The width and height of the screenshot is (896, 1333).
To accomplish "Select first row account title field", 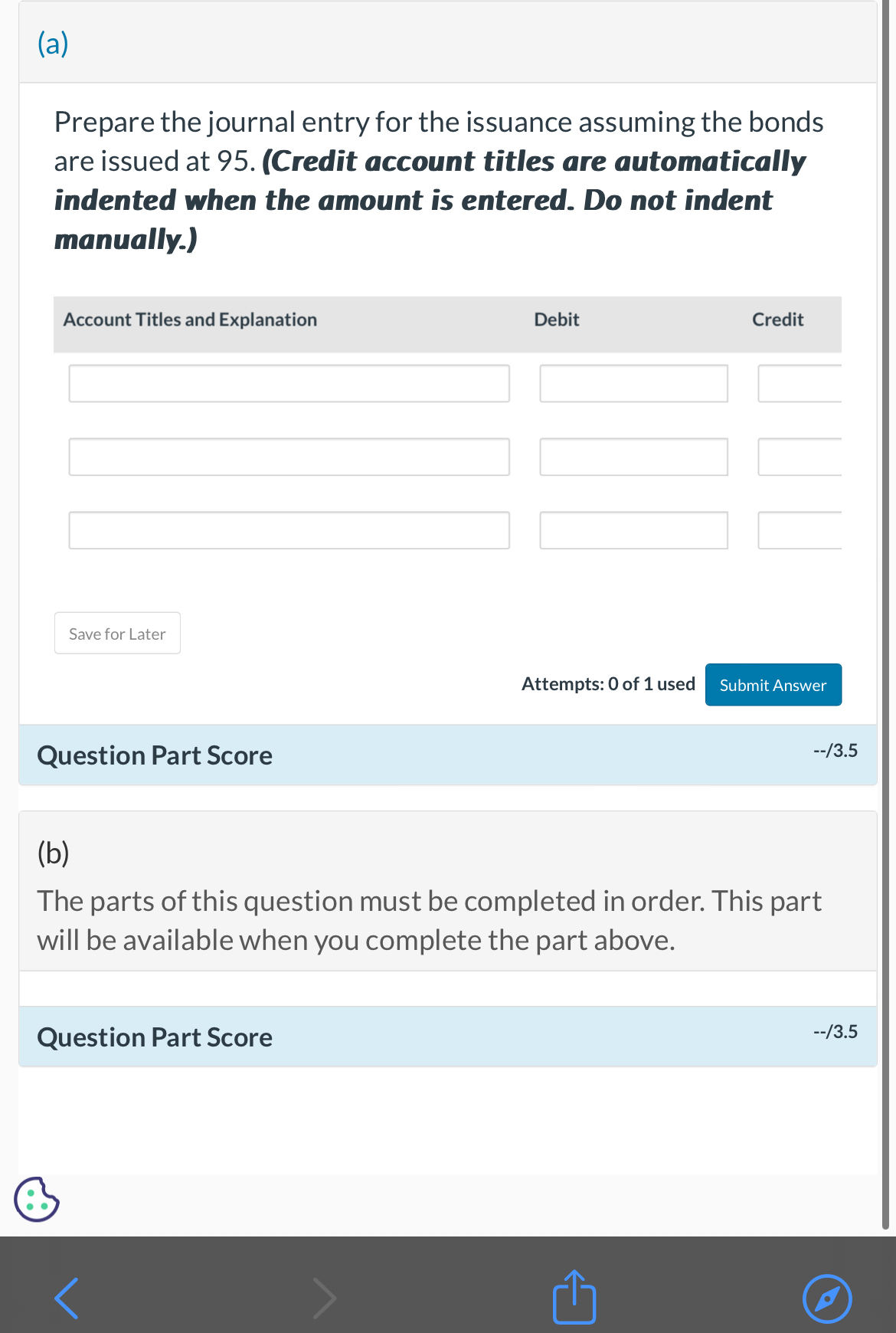I will coord(289,383).
